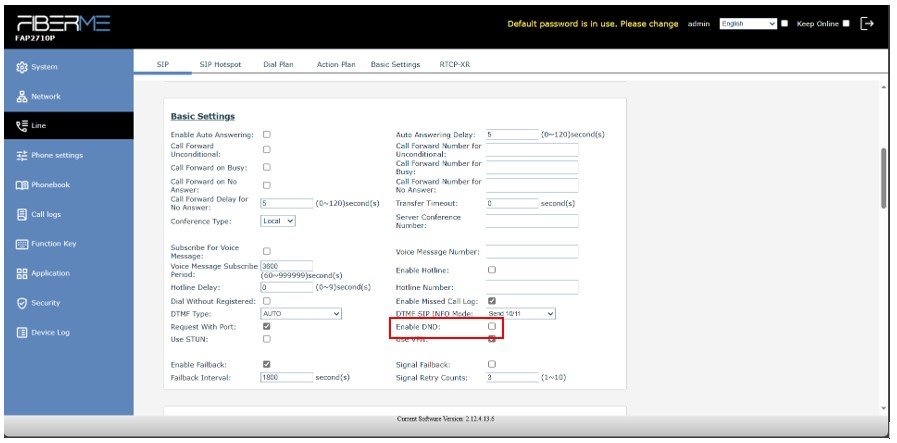This screenshot has width=897, height=443.
Task: Click the admin user label
Action: [698, 24]
